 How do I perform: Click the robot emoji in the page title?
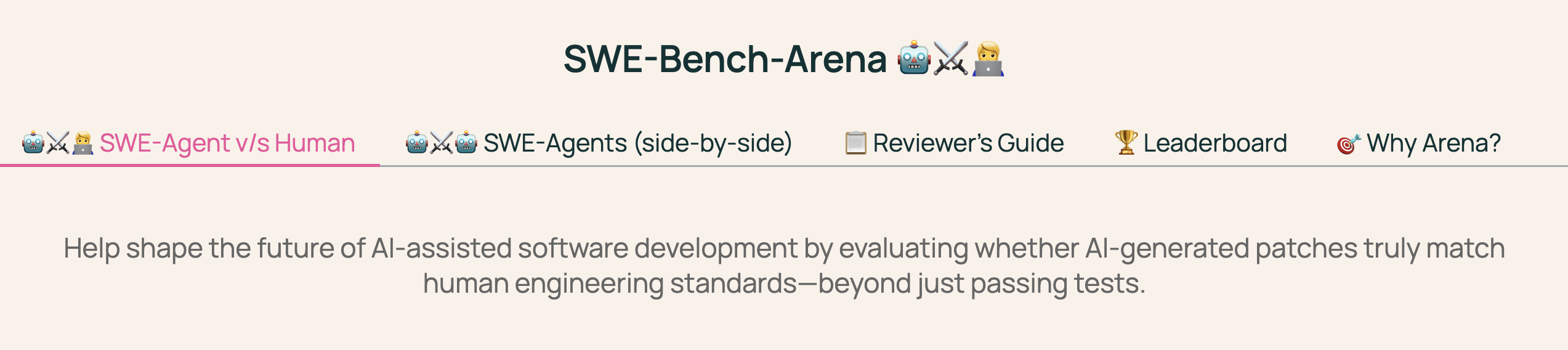914,59
